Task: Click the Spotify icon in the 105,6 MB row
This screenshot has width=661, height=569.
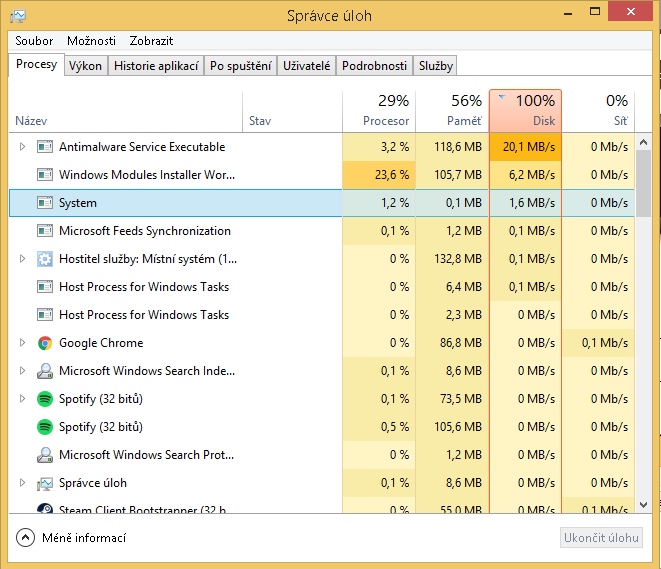Action: 45,427
